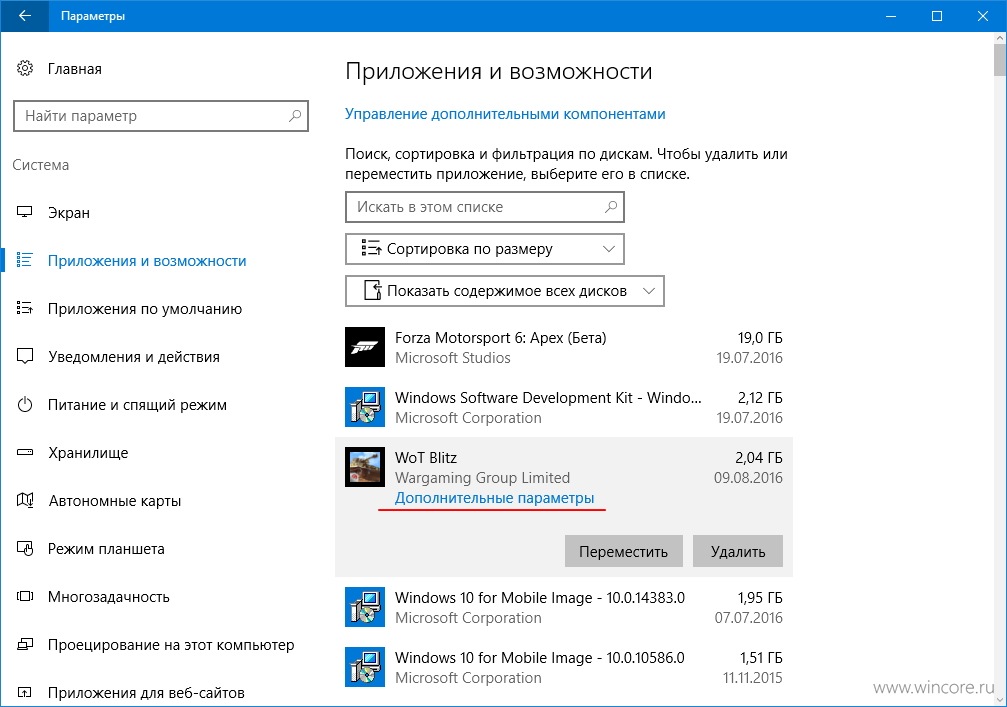Open the Главная settings home page

click(74, 69)
